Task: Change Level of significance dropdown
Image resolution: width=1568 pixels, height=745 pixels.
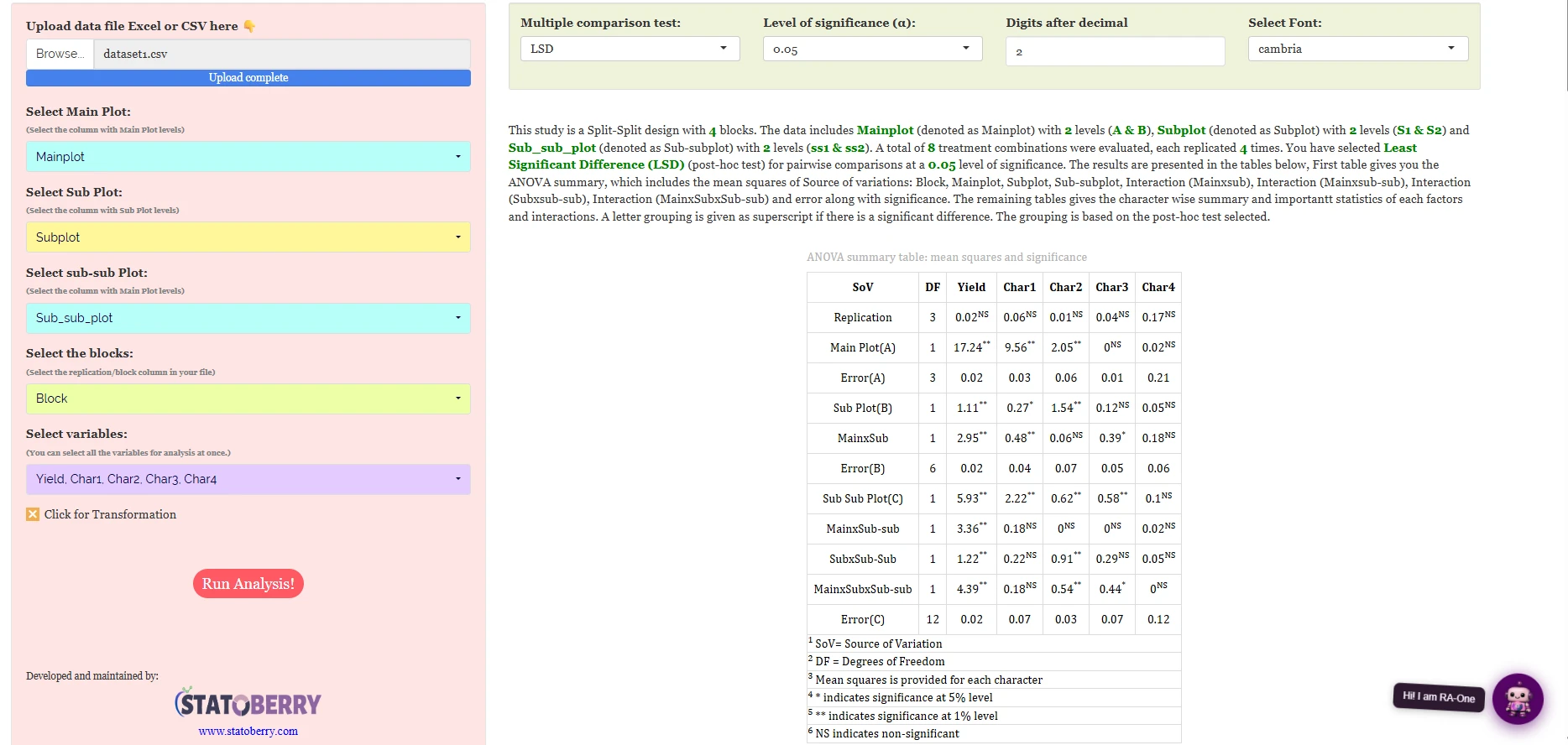Action: click(872, 49)
